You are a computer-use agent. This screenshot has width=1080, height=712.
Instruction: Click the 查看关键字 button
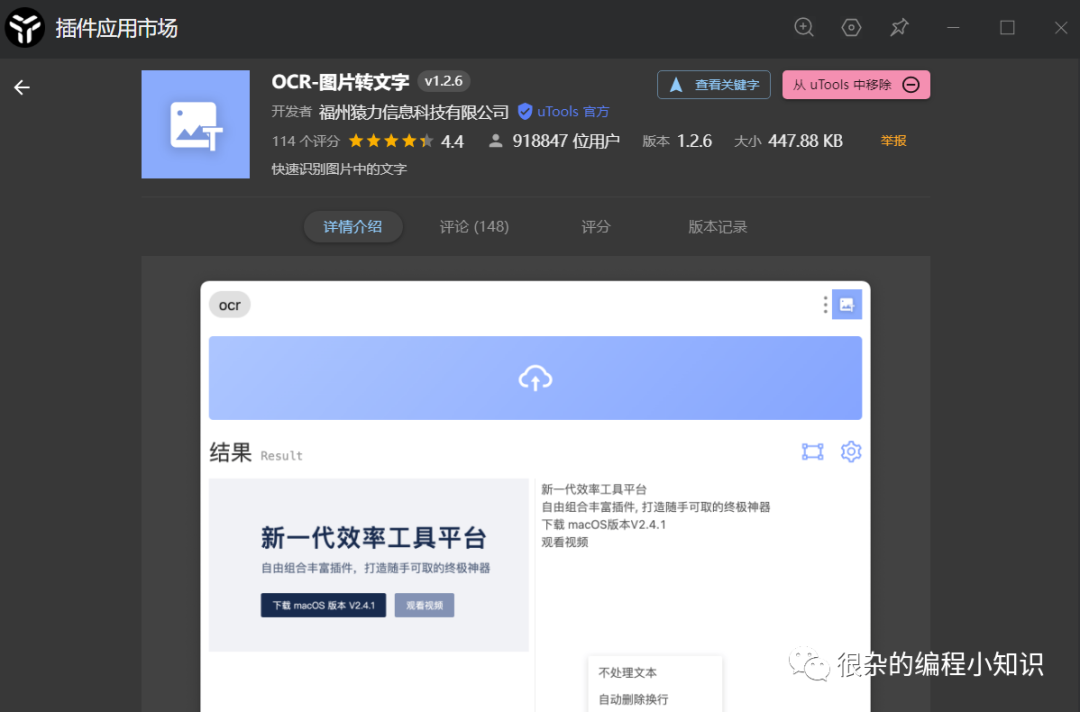[x=714, y=85]
